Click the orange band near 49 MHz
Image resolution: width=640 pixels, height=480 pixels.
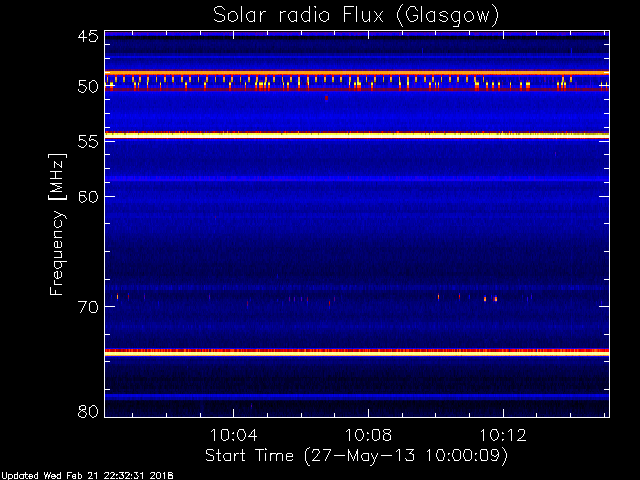coord(357,73)
